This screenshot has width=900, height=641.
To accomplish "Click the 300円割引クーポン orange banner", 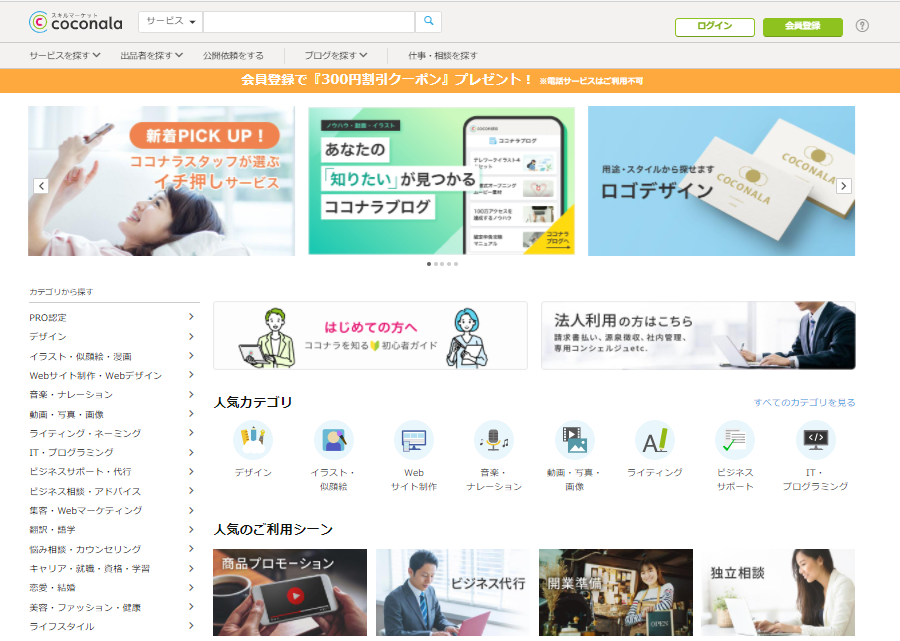I will coord(450,80).
